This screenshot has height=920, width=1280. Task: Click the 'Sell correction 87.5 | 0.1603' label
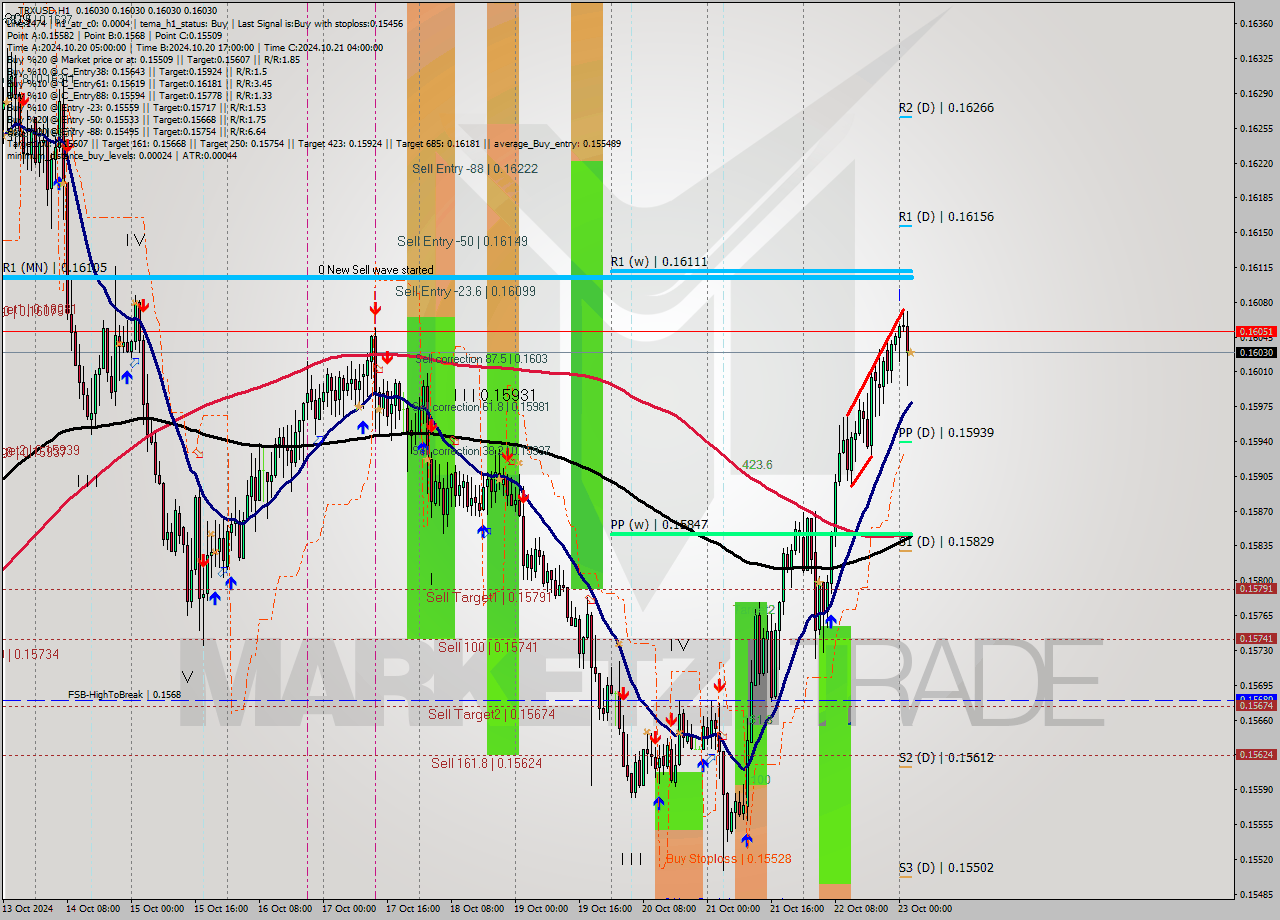click(x=481, y=358)
